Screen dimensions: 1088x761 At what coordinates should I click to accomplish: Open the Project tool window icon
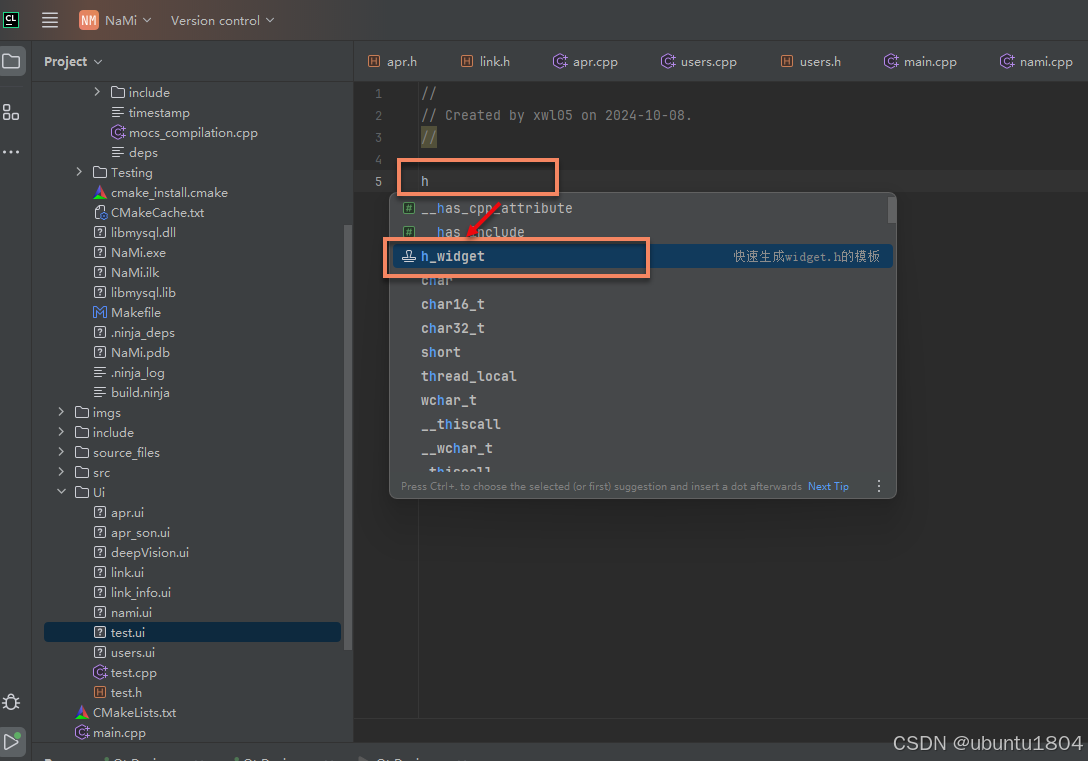pos(12,61)
